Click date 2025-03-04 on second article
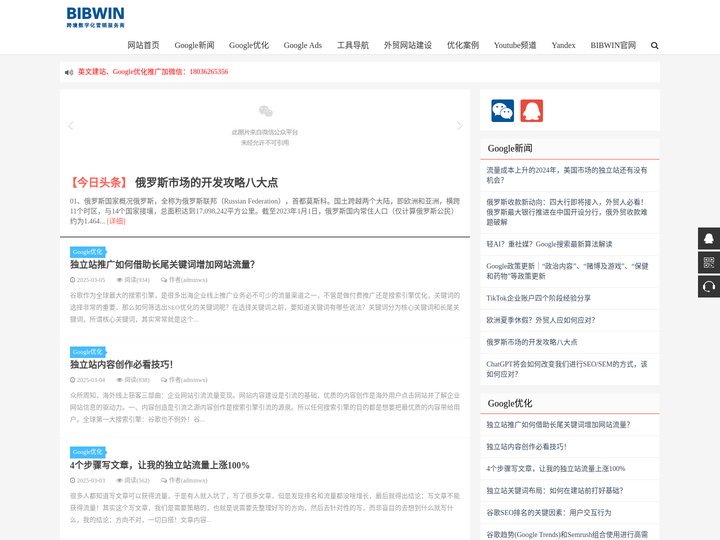 (88, 380)
